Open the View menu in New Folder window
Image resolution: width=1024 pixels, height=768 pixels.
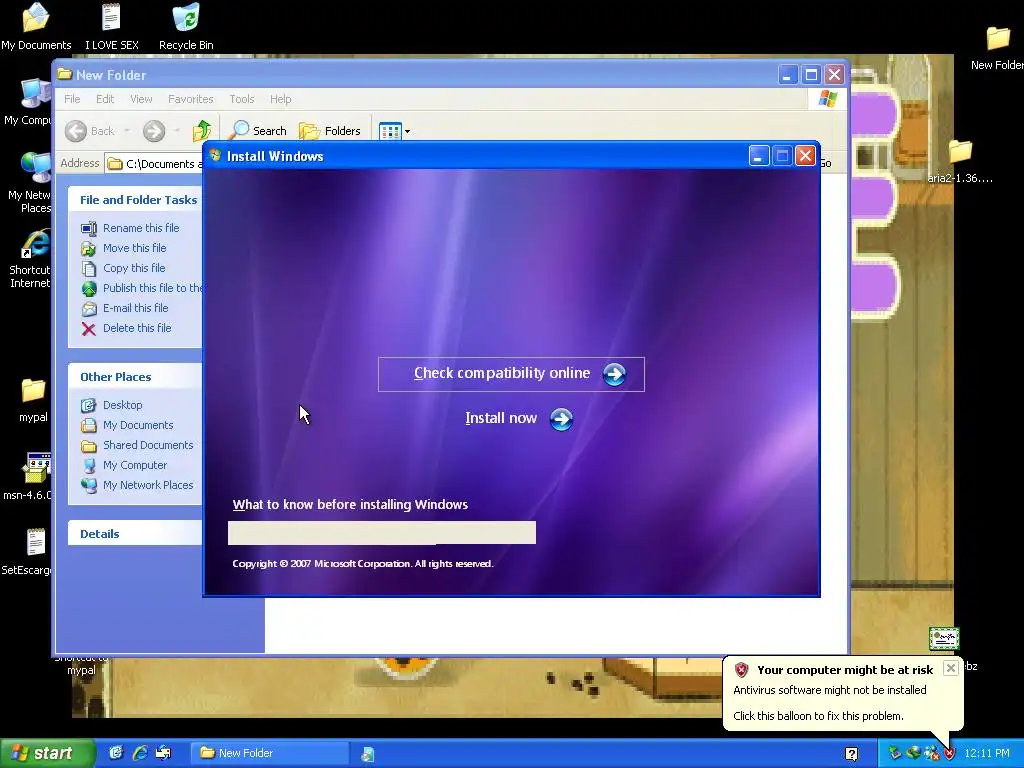141,99
